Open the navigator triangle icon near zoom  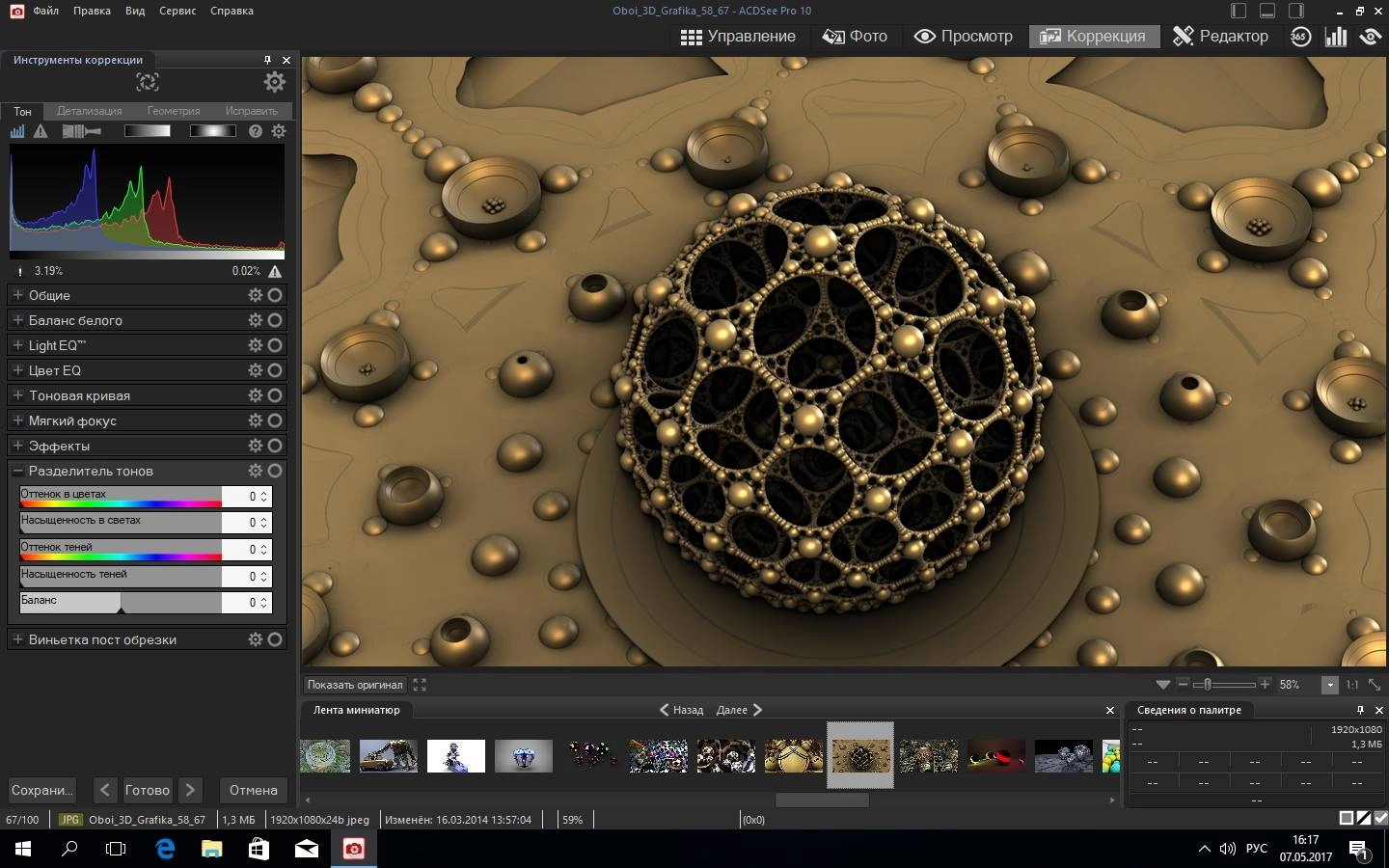pyautogui.click(x=1162, y=685)
